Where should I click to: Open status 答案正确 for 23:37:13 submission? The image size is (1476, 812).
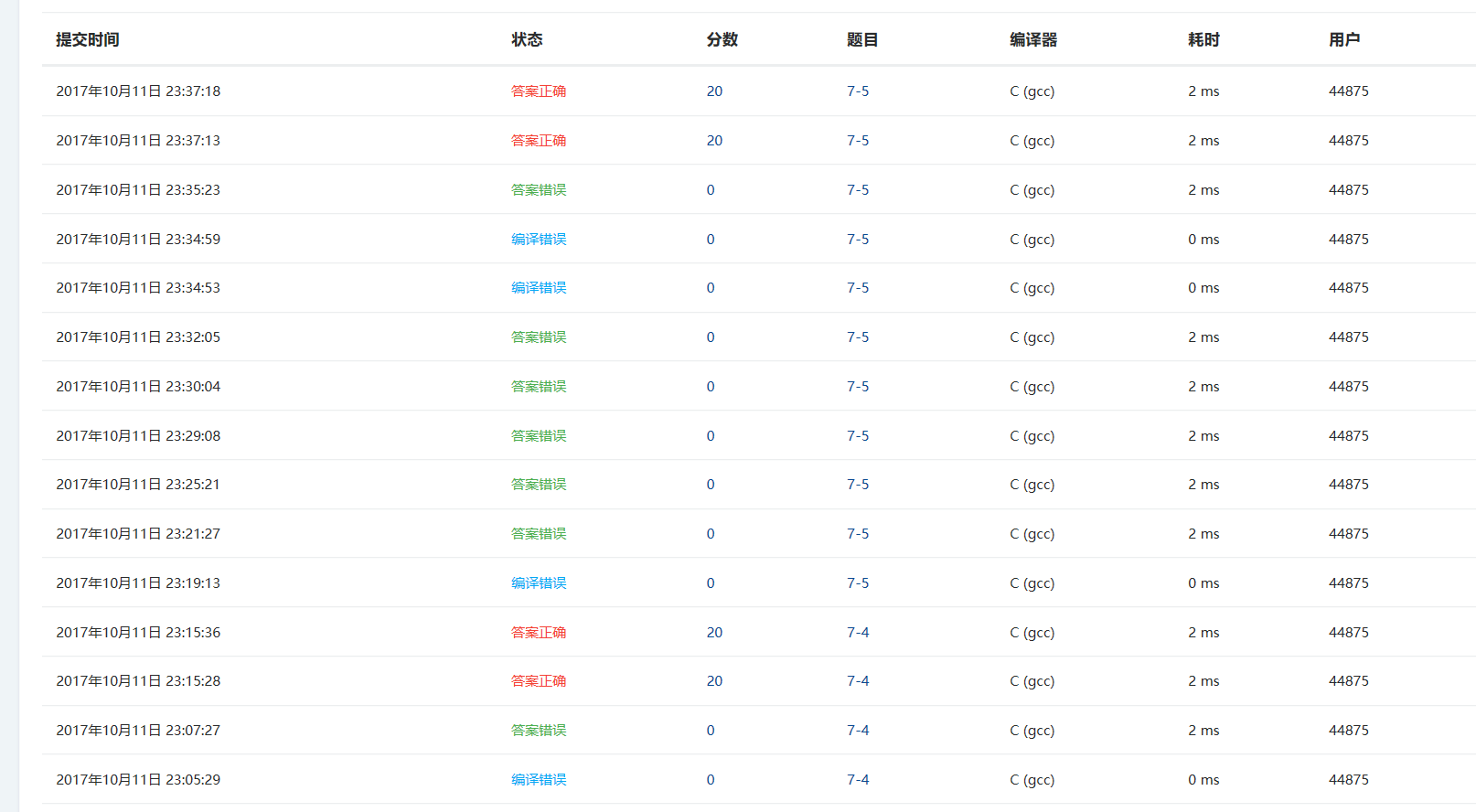539,141
